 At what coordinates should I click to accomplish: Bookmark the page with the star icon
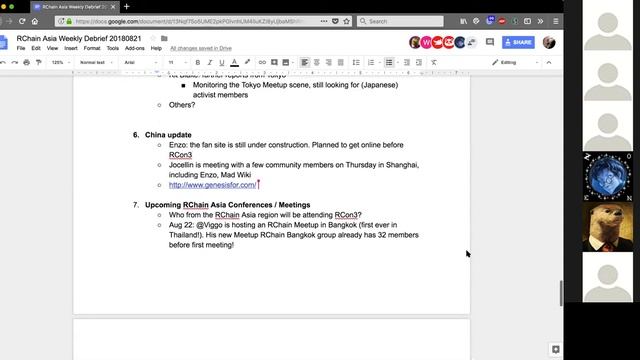click(x=347, y=21)
